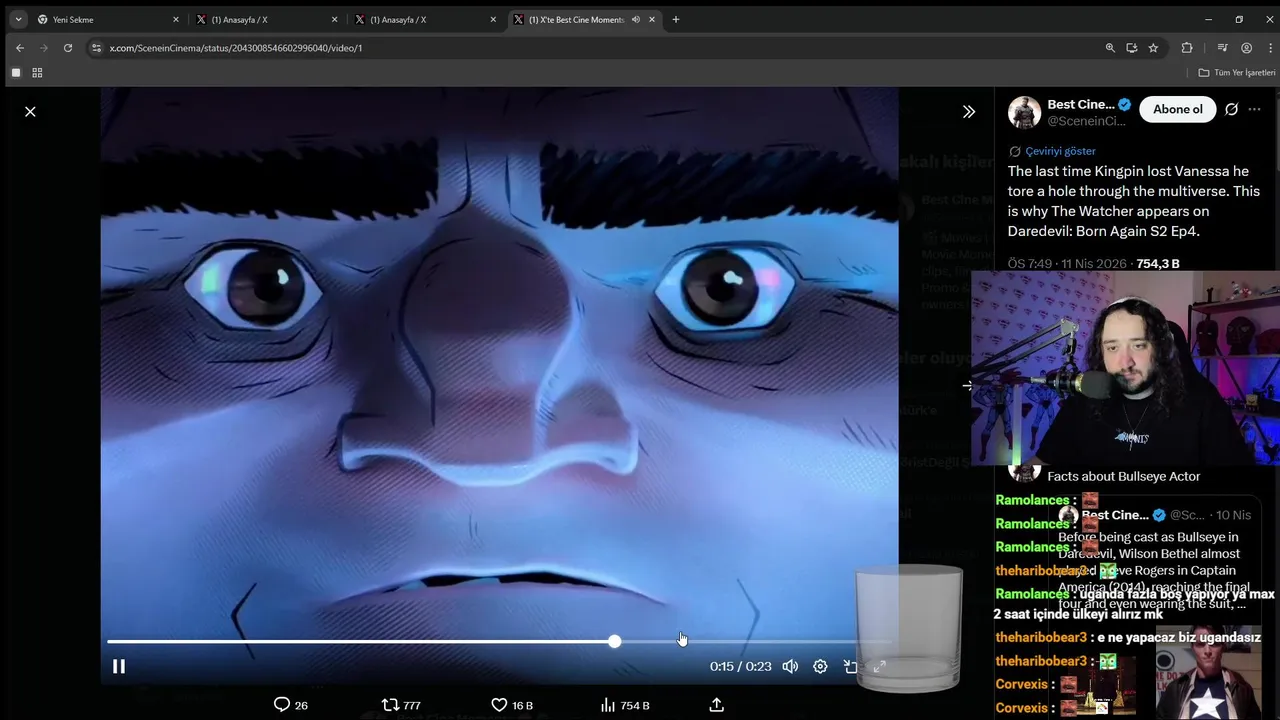The height and width of the screenshot is (720, 1280).
Task: Bookmark this page with star icon
Action: coord(1153,47)
